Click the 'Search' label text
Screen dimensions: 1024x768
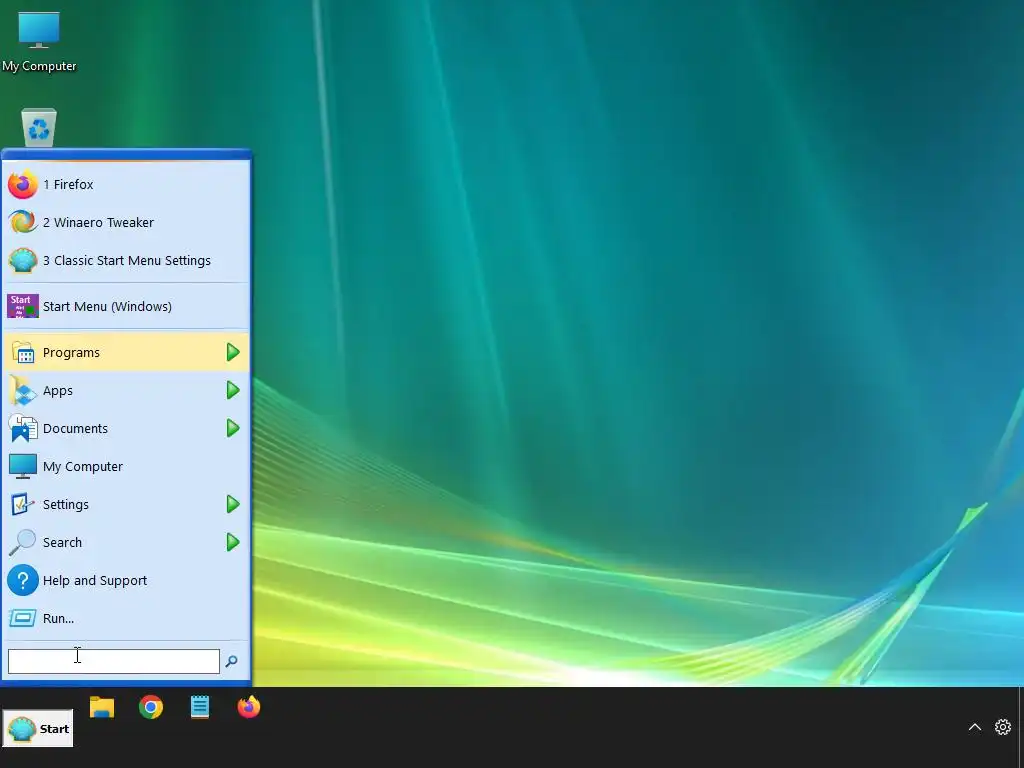tap(62, 542)
